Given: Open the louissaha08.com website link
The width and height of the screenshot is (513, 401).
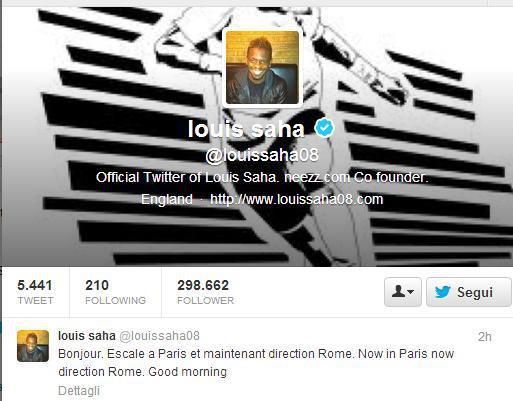Looking at the screenshot, I should pos(297,199).
